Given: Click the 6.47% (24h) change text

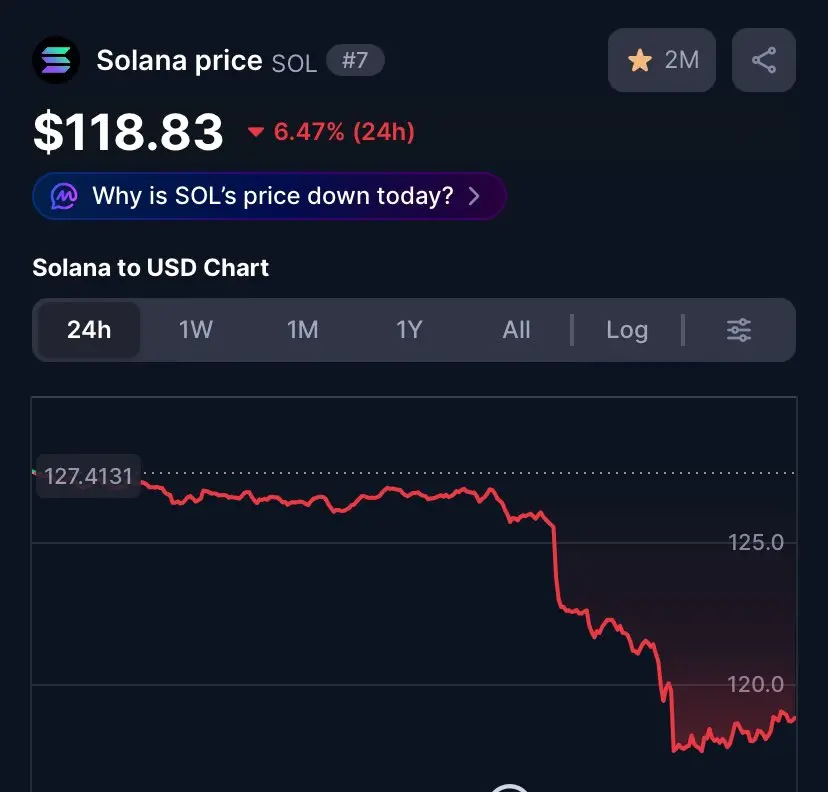Looking at the screenshot, I should point(344,132).
